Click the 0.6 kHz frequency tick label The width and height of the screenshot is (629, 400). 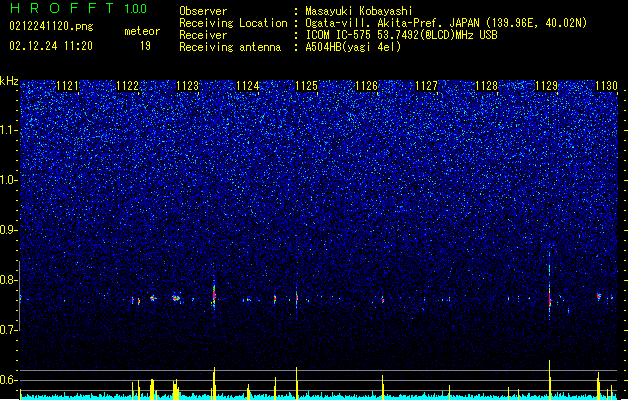pos(9,380)
